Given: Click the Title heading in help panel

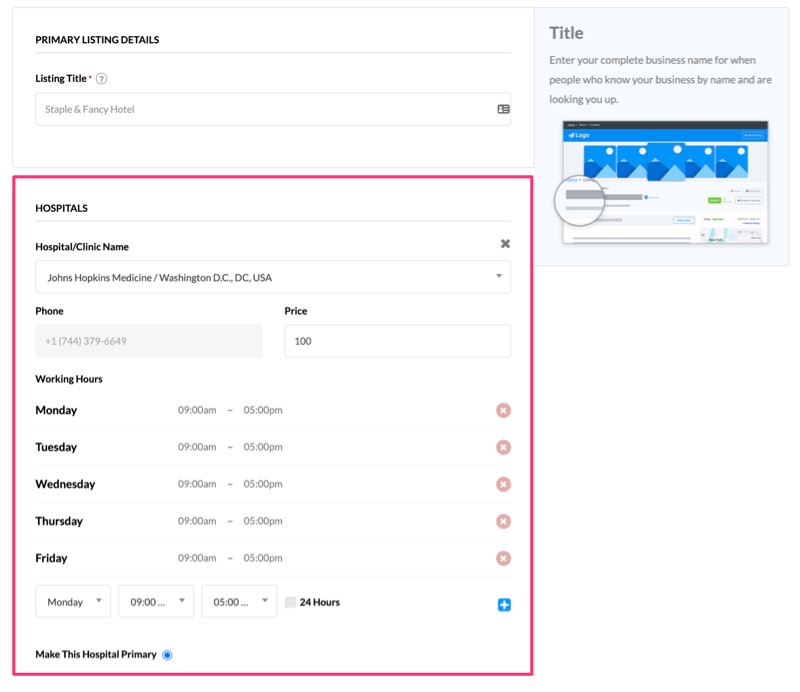Looking at the screenshot, I should (566, 33).
